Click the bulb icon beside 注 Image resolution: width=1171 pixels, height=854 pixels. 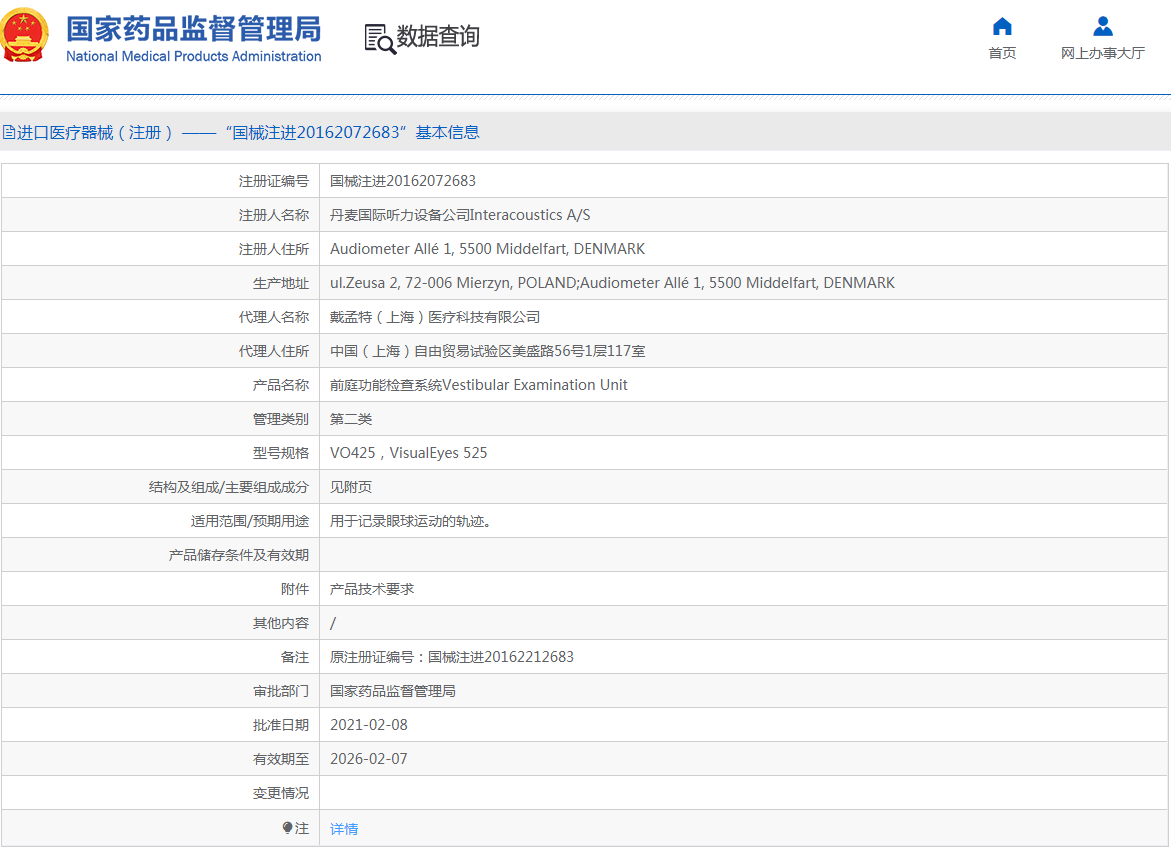pos(288,828)
